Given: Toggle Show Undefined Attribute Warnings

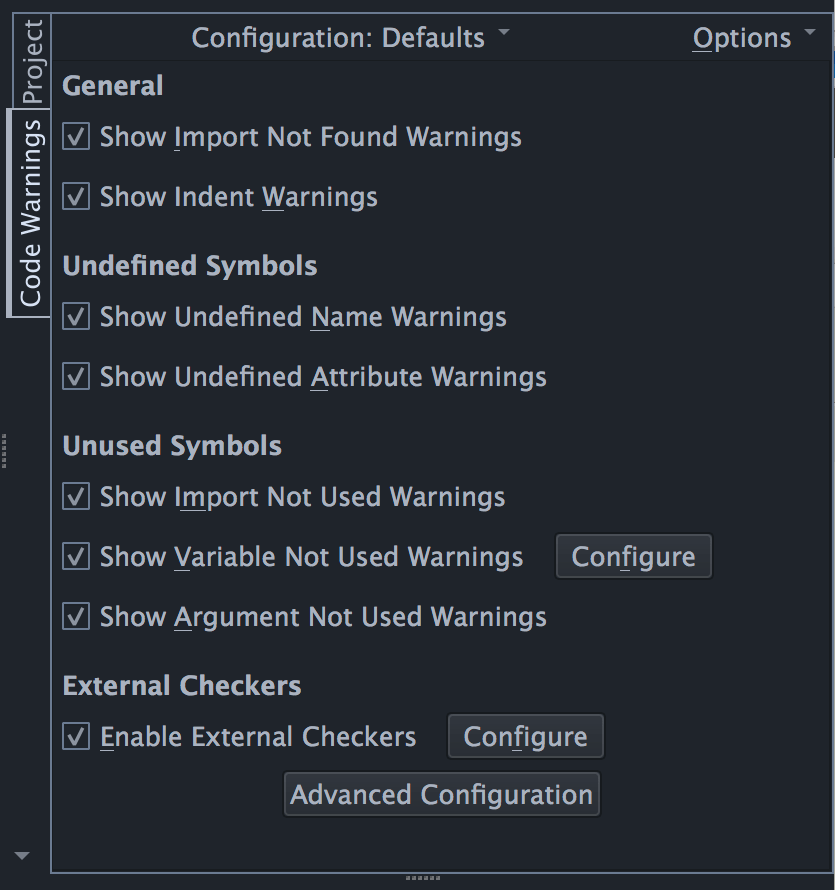Looking at the screenshot, I should click(76, 377).
